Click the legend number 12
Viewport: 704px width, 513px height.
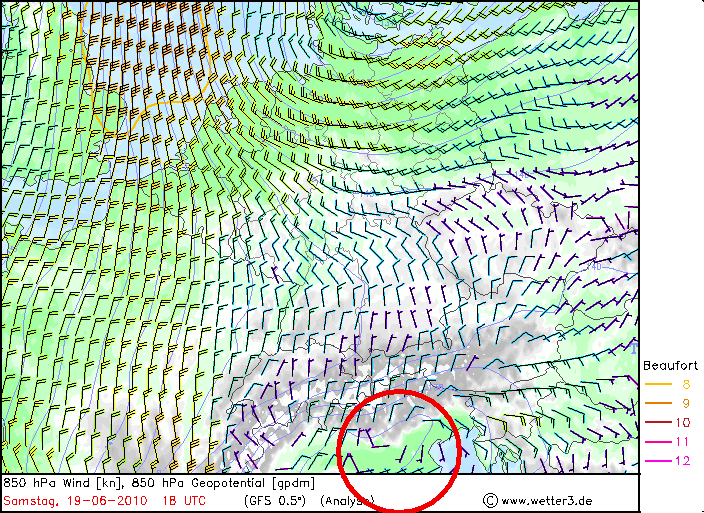pyautogui.click(x=682, y=461)
